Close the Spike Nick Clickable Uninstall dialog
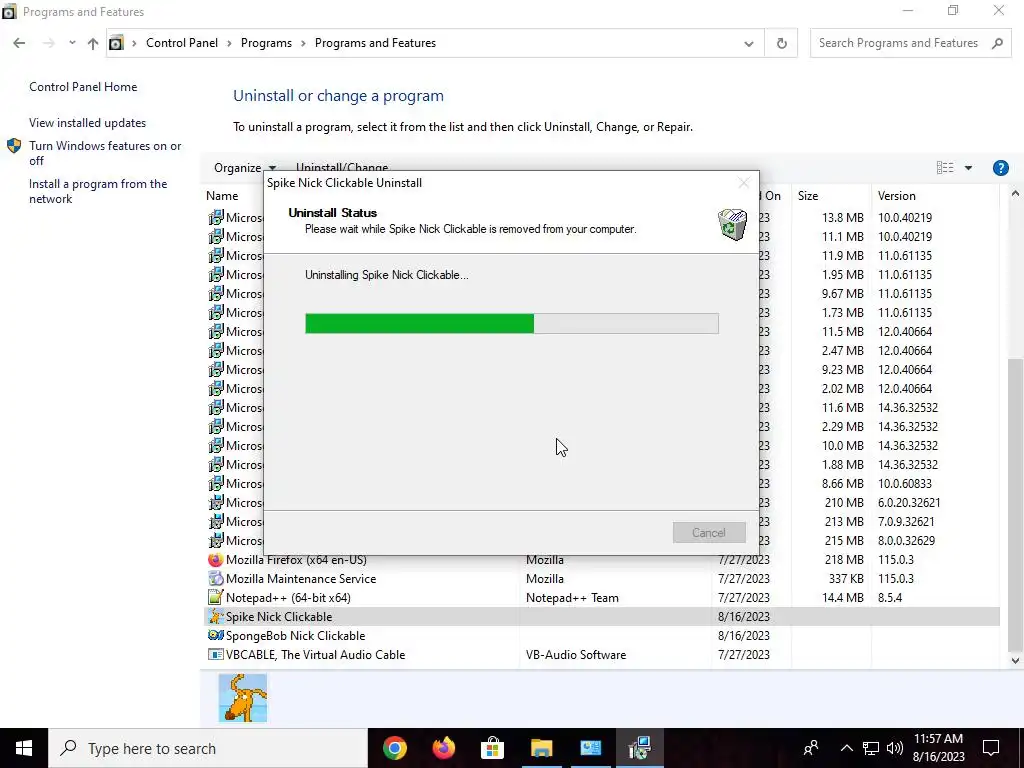 [743, 183]
